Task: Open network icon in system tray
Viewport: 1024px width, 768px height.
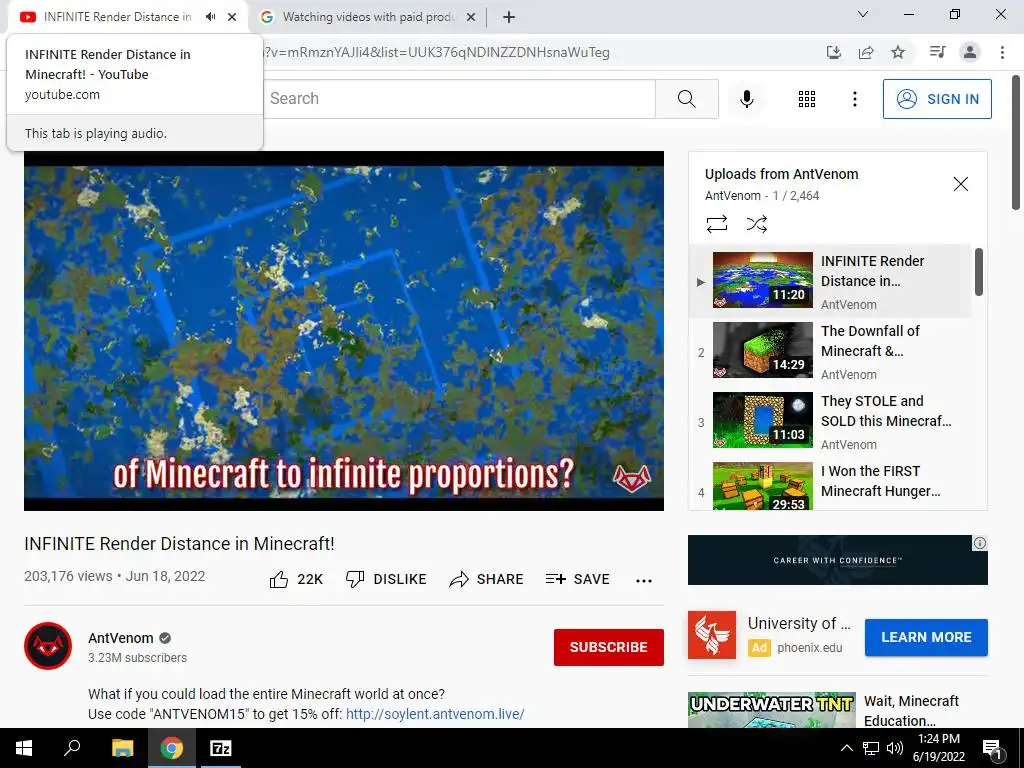Action: (870, 748)
